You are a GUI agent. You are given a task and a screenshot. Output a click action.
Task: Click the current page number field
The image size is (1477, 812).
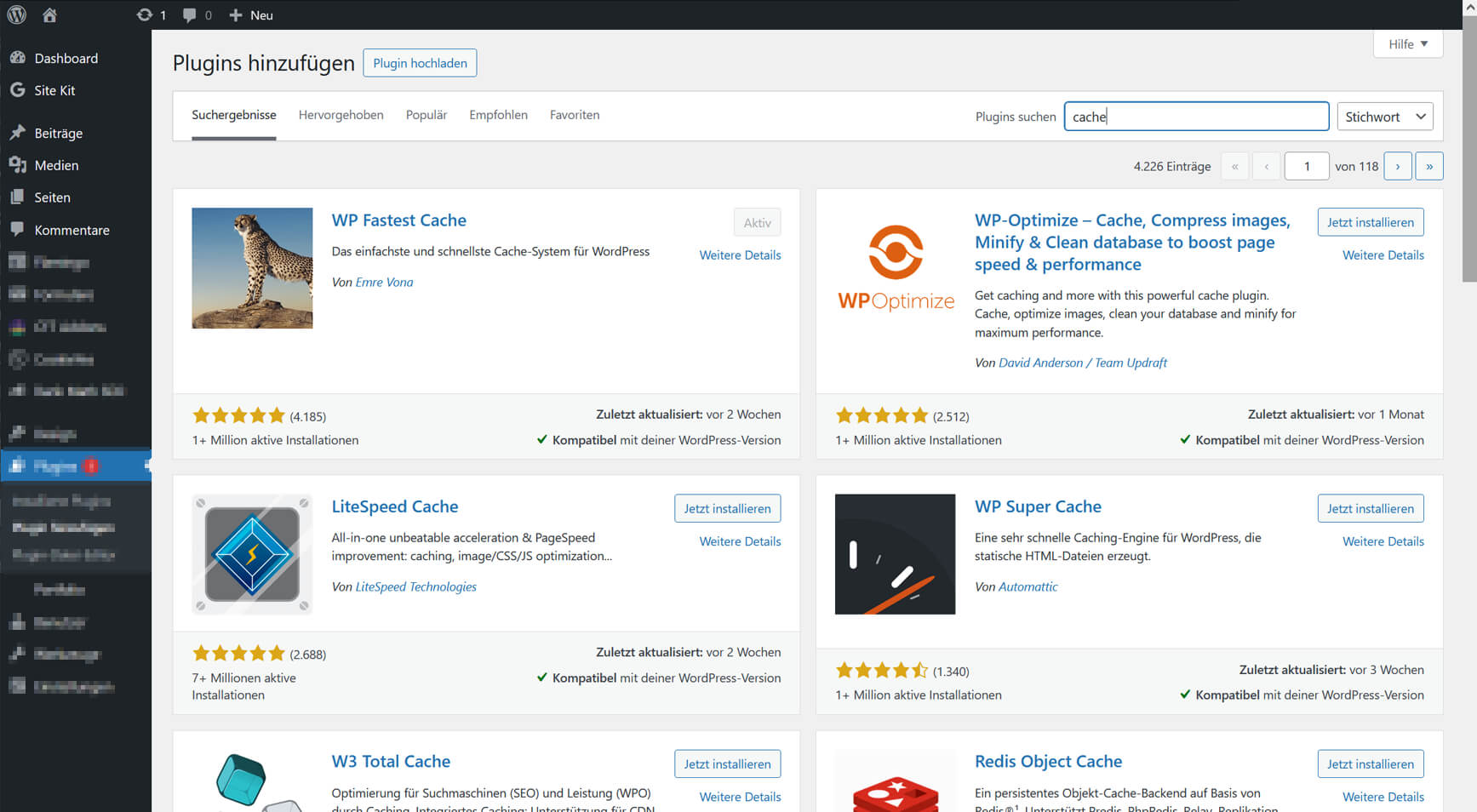[1306, 166]
